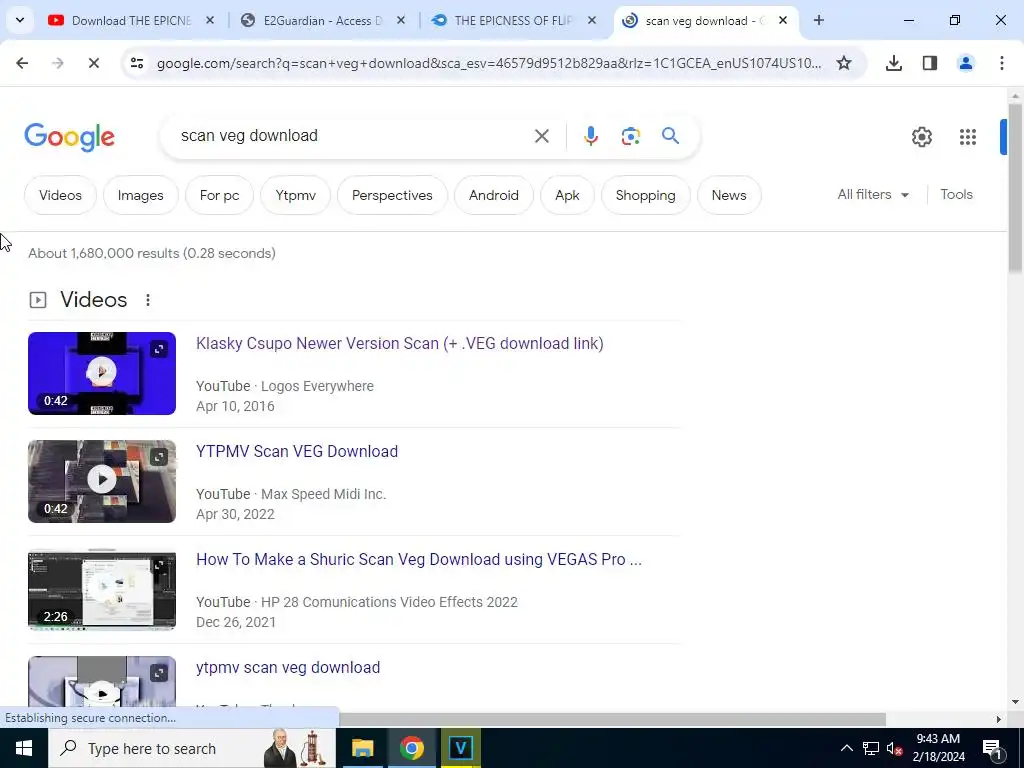Clear the search query with X
The width and height of the screenshot is (1024, 768).
[542, 136]
